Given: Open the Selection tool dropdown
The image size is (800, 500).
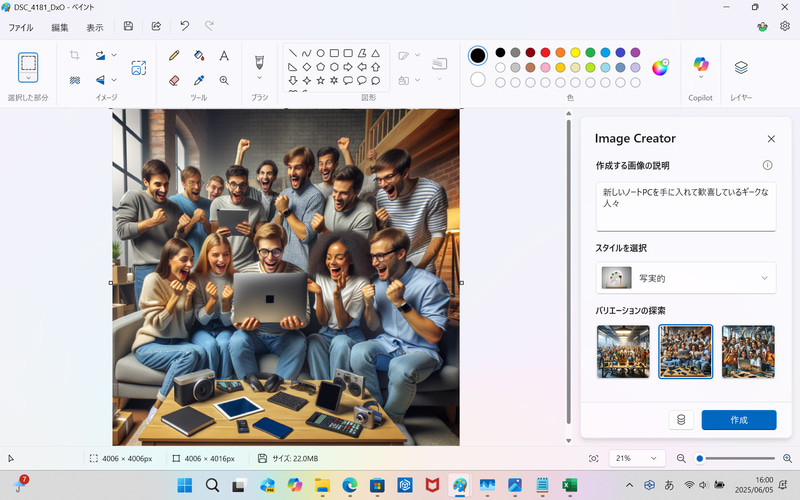Looking at the screenshot, I should [28, 78].
